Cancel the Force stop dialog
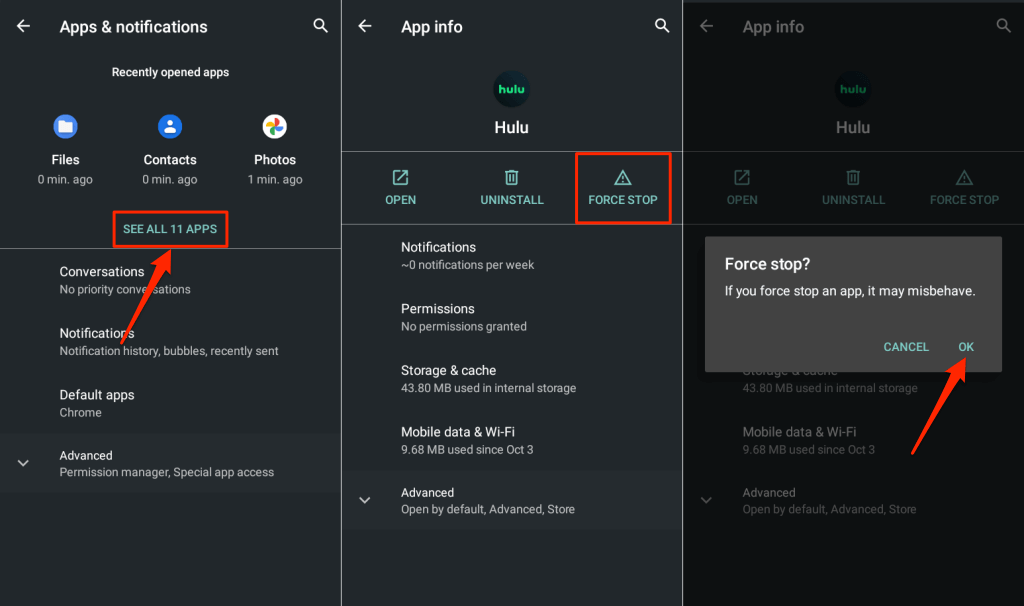Screen dimensions: 1024x606 coord(906,347)
